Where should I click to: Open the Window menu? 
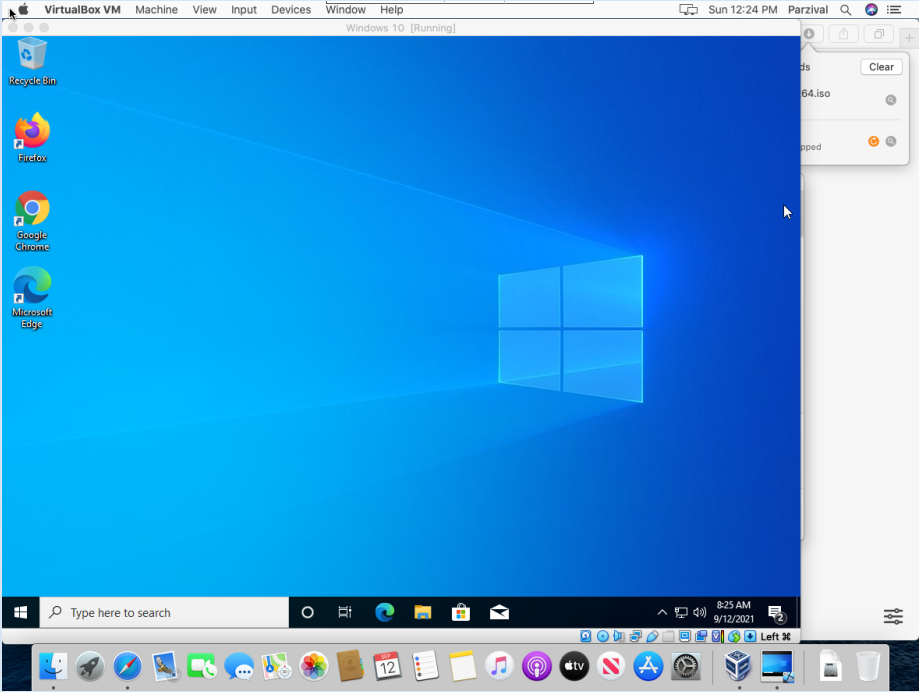(346, 9)
